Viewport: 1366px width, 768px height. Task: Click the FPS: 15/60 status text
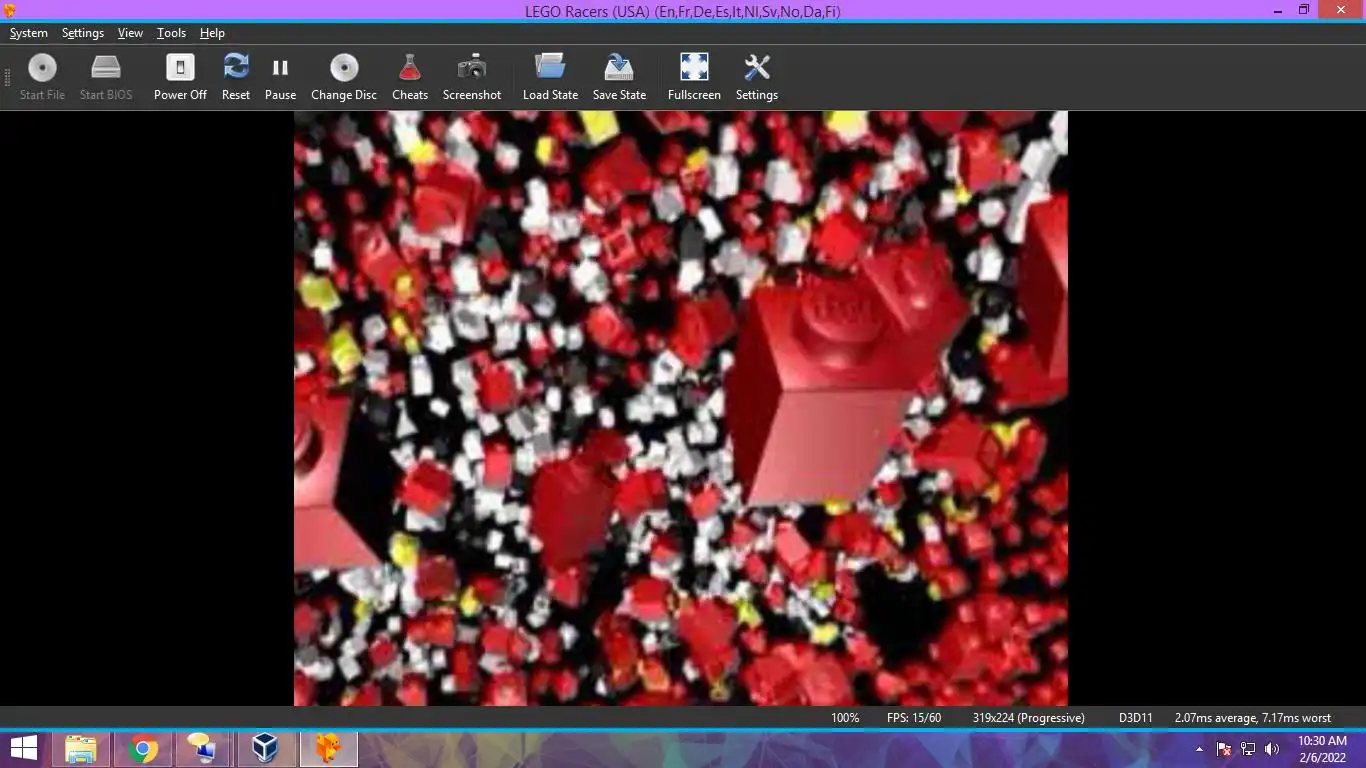(x=914, y=718)
